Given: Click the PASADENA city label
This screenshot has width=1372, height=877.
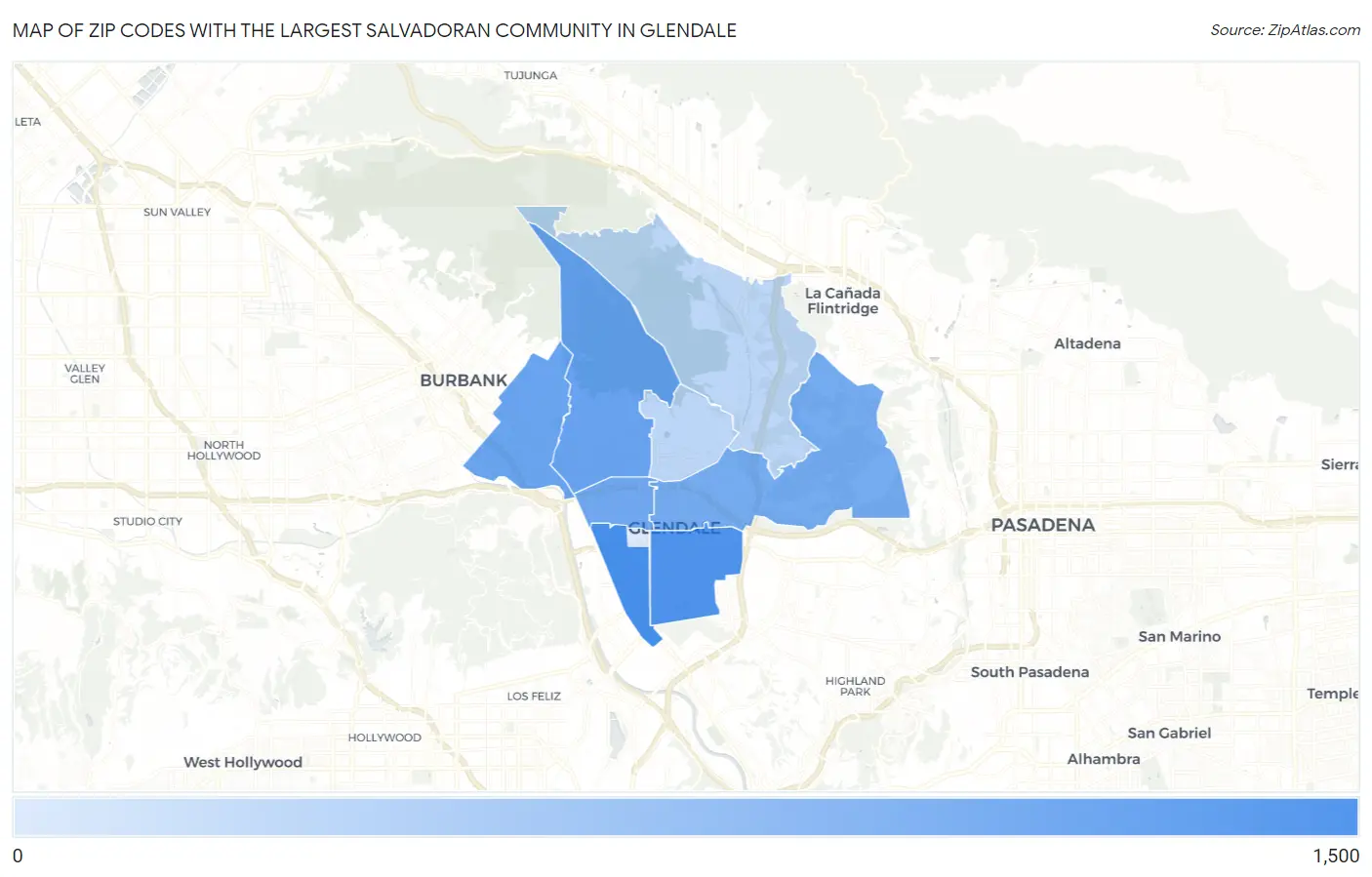Looking at the screenshot, I should point(1042,525).
